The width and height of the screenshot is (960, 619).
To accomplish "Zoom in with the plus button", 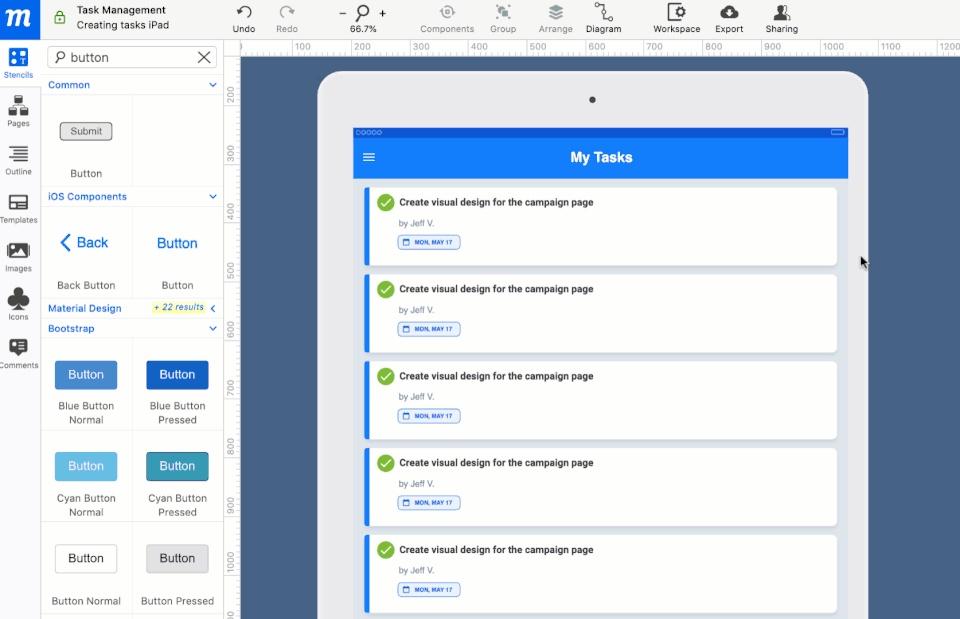I will 383,13.
